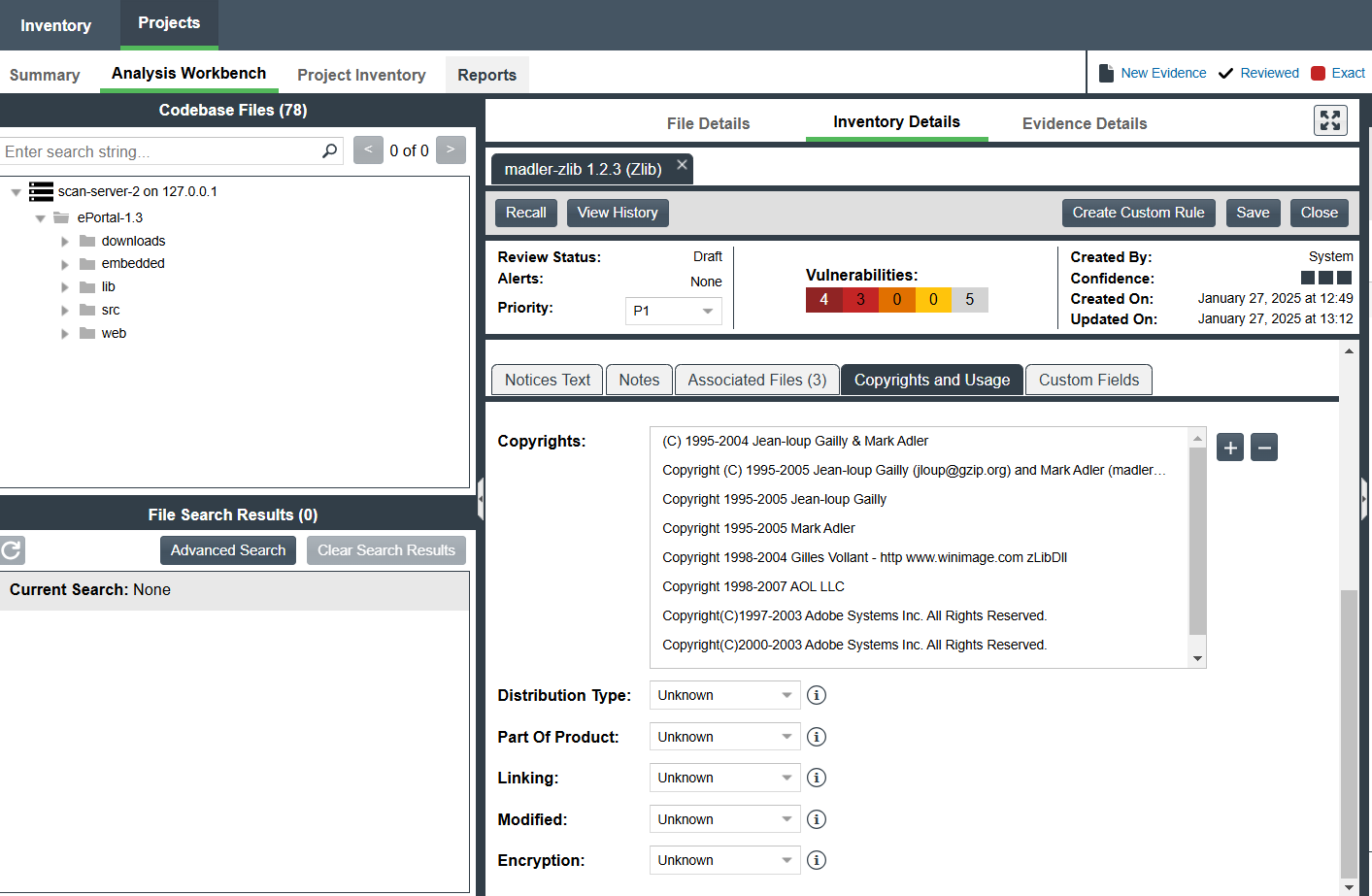Click the plus icon to add copyright
The width and height of the screenshot is (1372, 896).
(1229, 448)
